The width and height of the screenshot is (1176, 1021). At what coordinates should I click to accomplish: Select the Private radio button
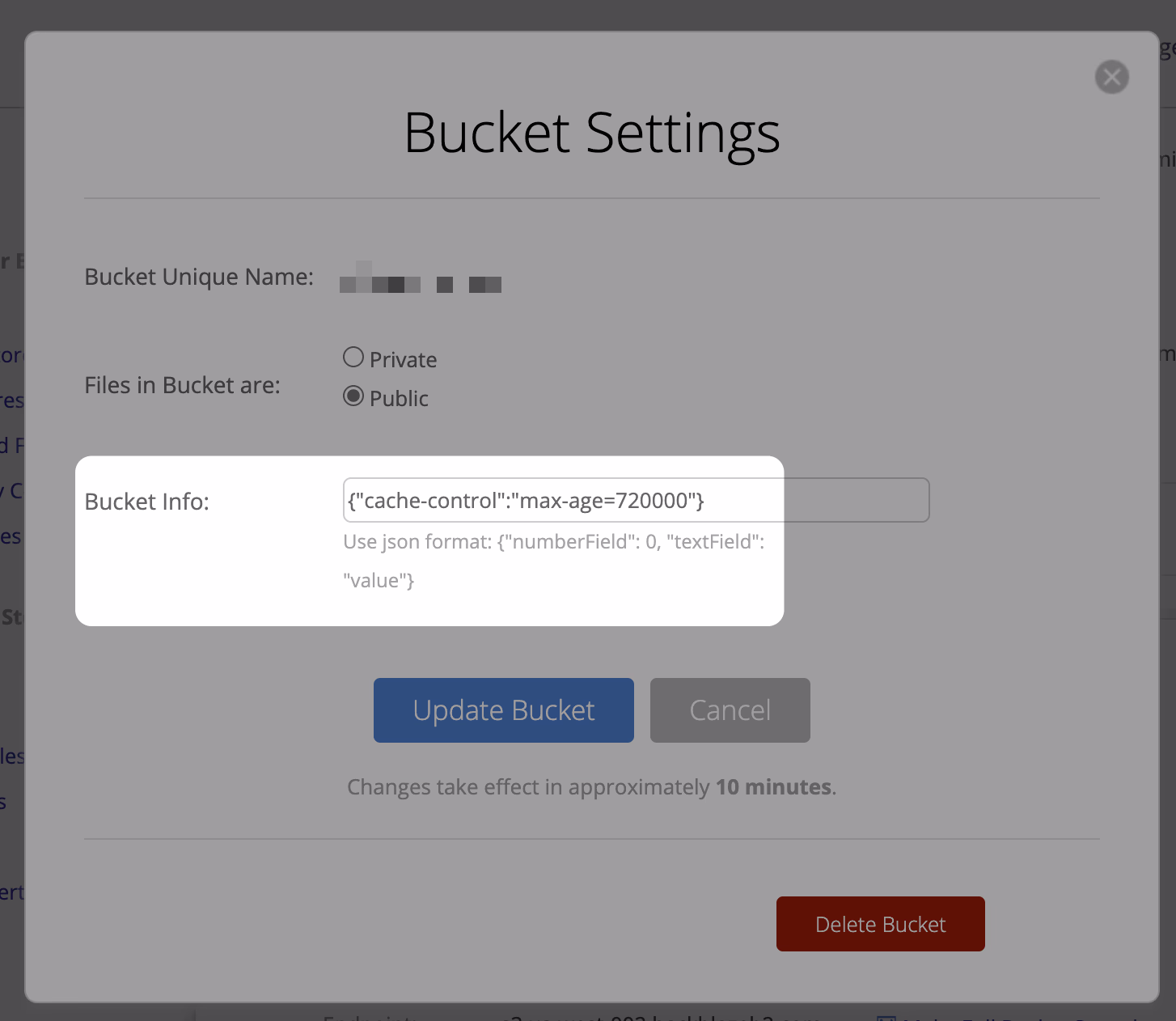pyautogui.click(x=353, y=357)
